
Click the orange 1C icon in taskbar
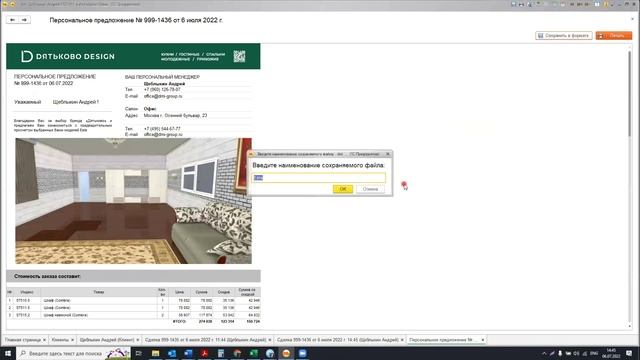coord(286,353)
